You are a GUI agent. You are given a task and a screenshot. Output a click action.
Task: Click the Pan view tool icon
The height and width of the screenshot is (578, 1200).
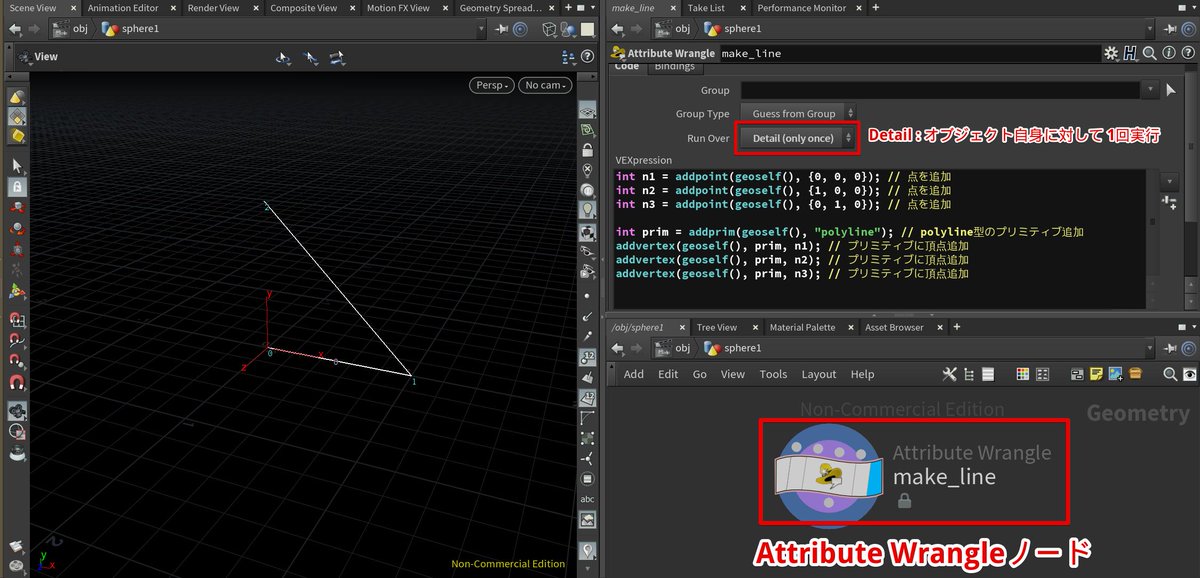[310, 58]
